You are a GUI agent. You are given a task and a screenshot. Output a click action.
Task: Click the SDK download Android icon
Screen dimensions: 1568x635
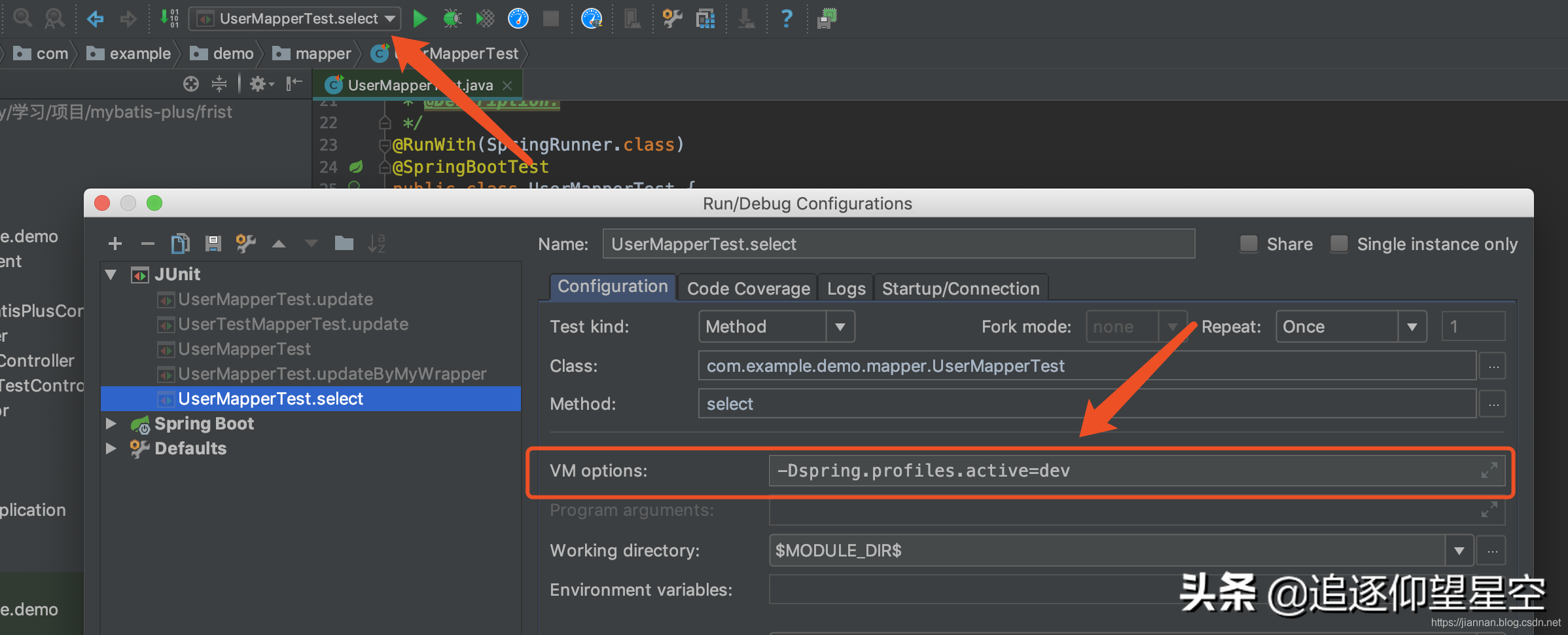(x=746, y=18)
